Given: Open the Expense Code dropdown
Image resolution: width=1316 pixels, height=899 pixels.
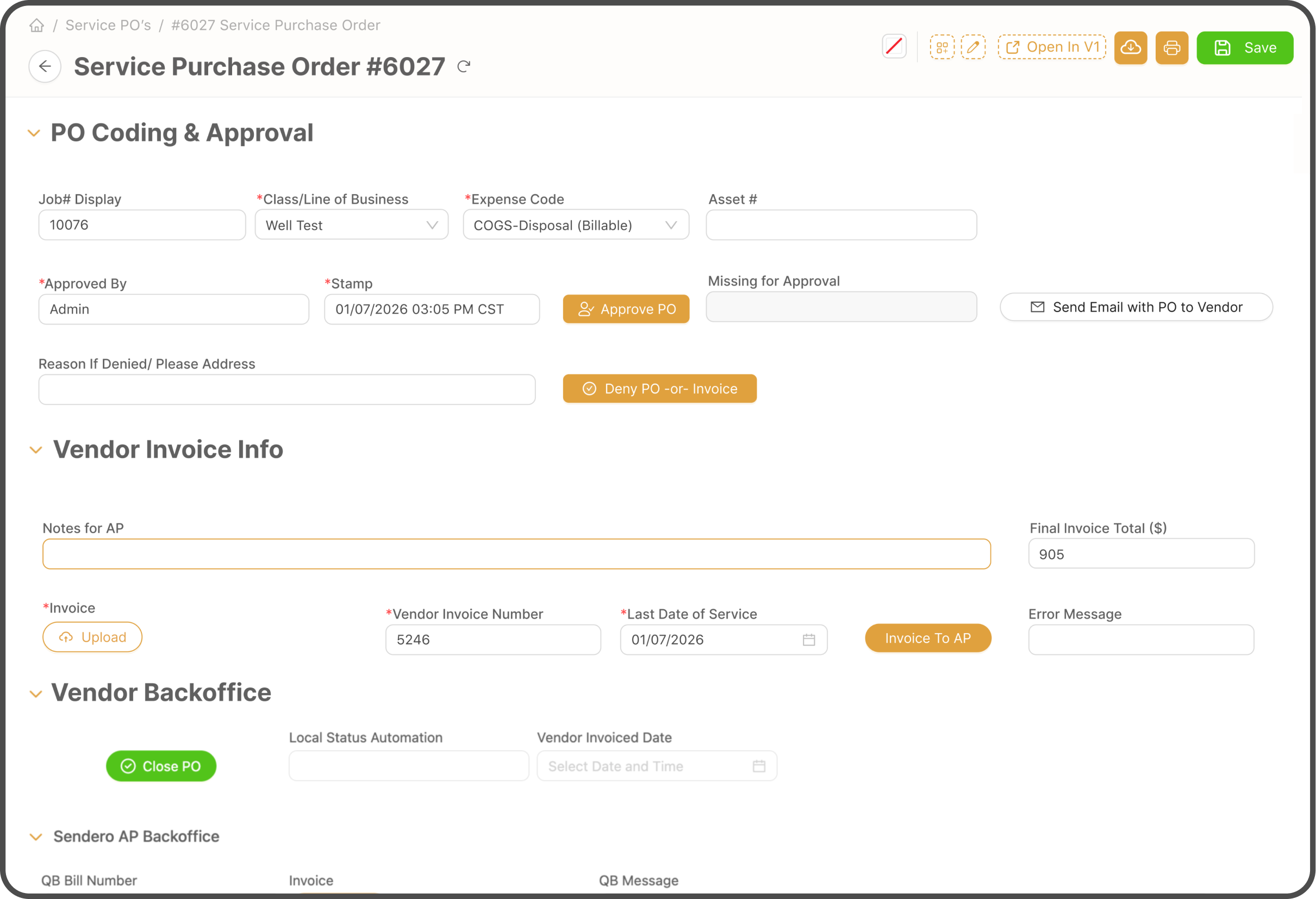Looking at the screenshot, I should click(672, 225).
